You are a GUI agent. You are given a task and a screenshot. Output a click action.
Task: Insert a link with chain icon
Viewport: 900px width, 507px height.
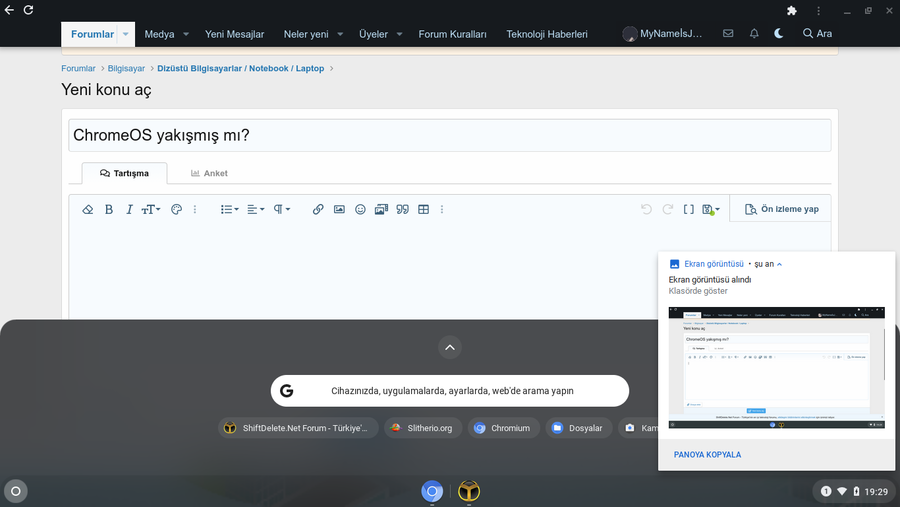pyautogui.click(x=317, y=210)
